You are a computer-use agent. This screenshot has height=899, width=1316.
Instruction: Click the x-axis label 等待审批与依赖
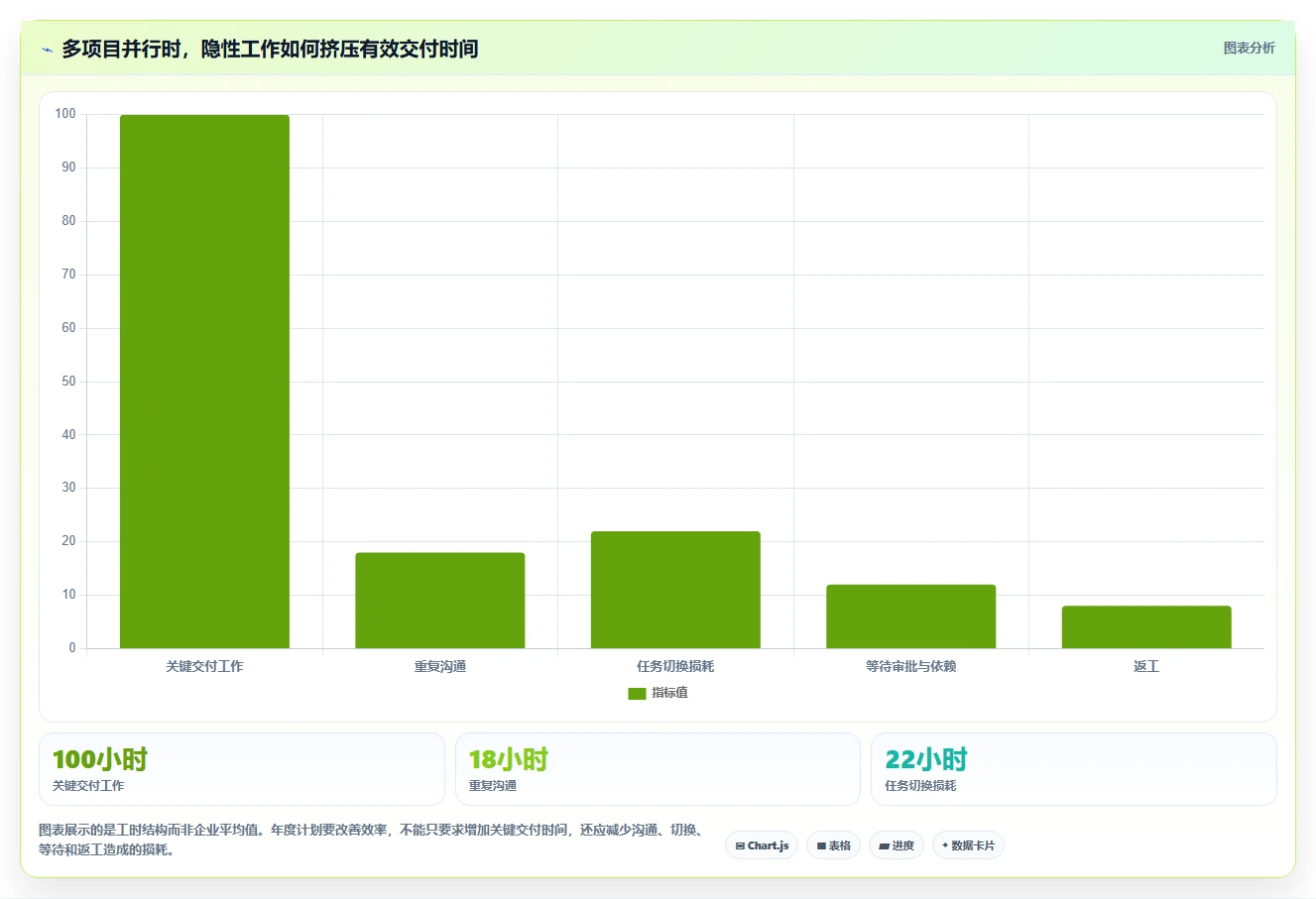911,666
